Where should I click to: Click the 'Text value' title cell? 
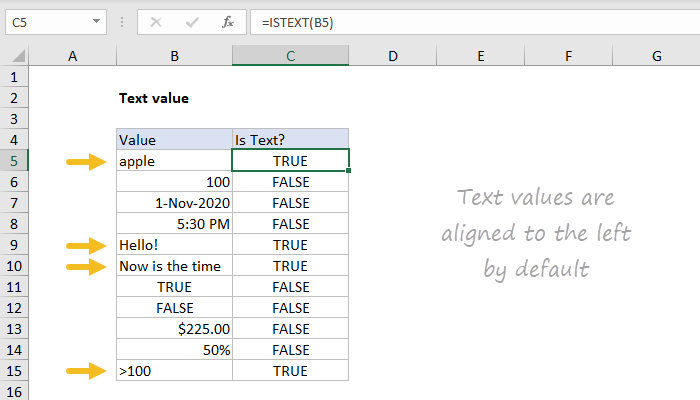(x=175, y=98)
